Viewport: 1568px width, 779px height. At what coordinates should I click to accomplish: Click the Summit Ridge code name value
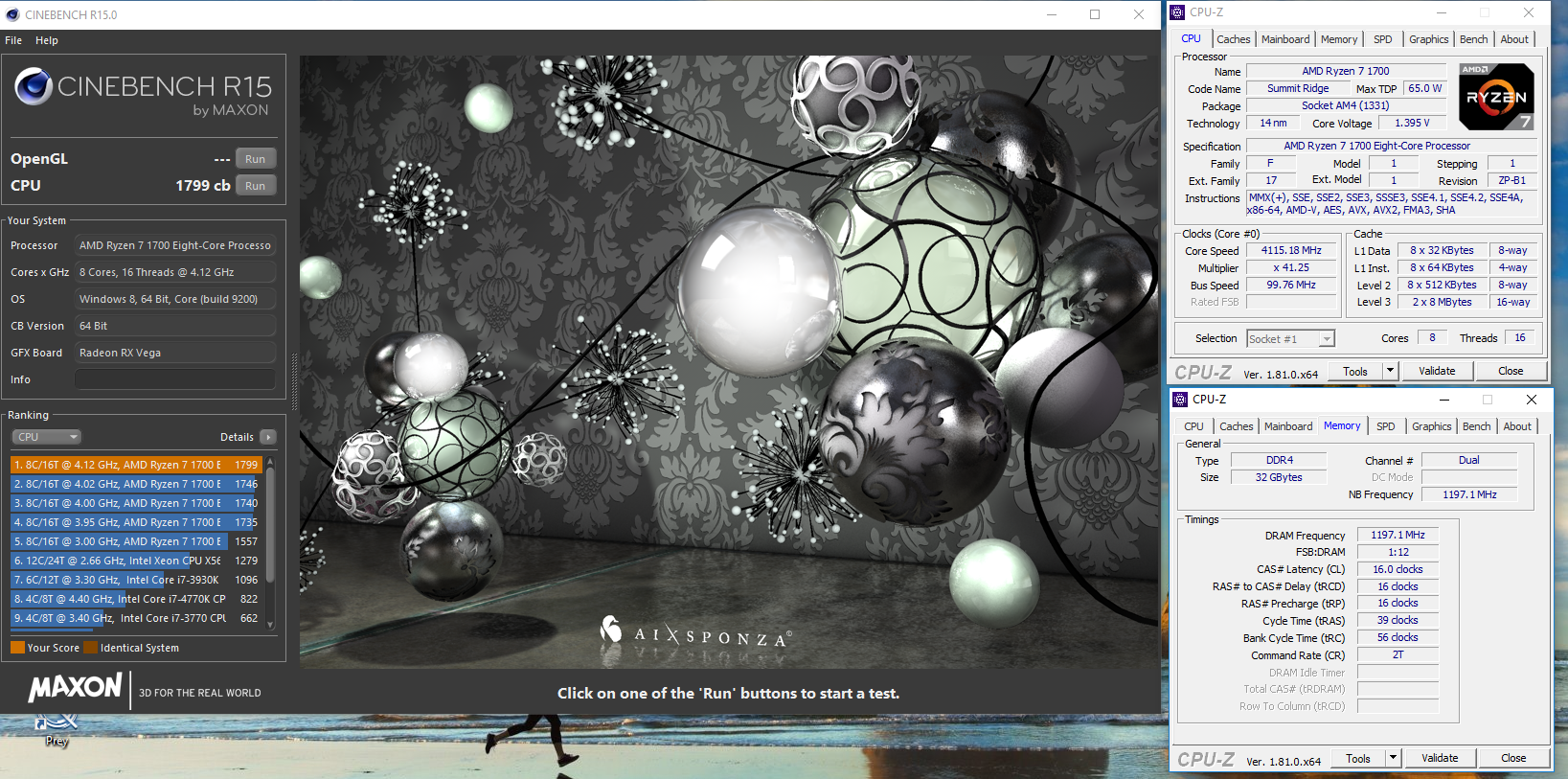[1298, 88]
